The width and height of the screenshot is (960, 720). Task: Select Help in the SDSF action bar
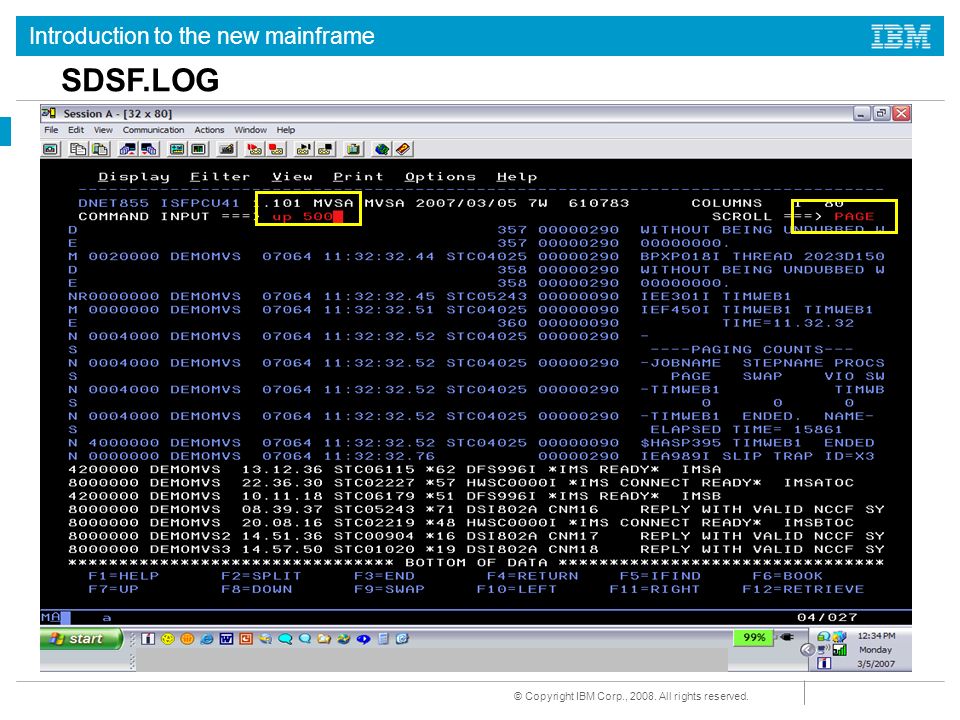517,177
